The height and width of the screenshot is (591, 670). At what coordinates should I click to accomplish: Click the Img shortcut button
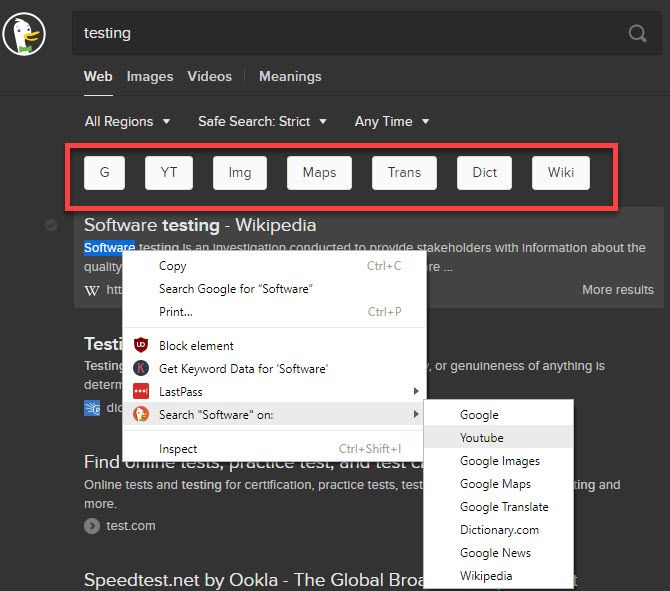coord(240,173)
